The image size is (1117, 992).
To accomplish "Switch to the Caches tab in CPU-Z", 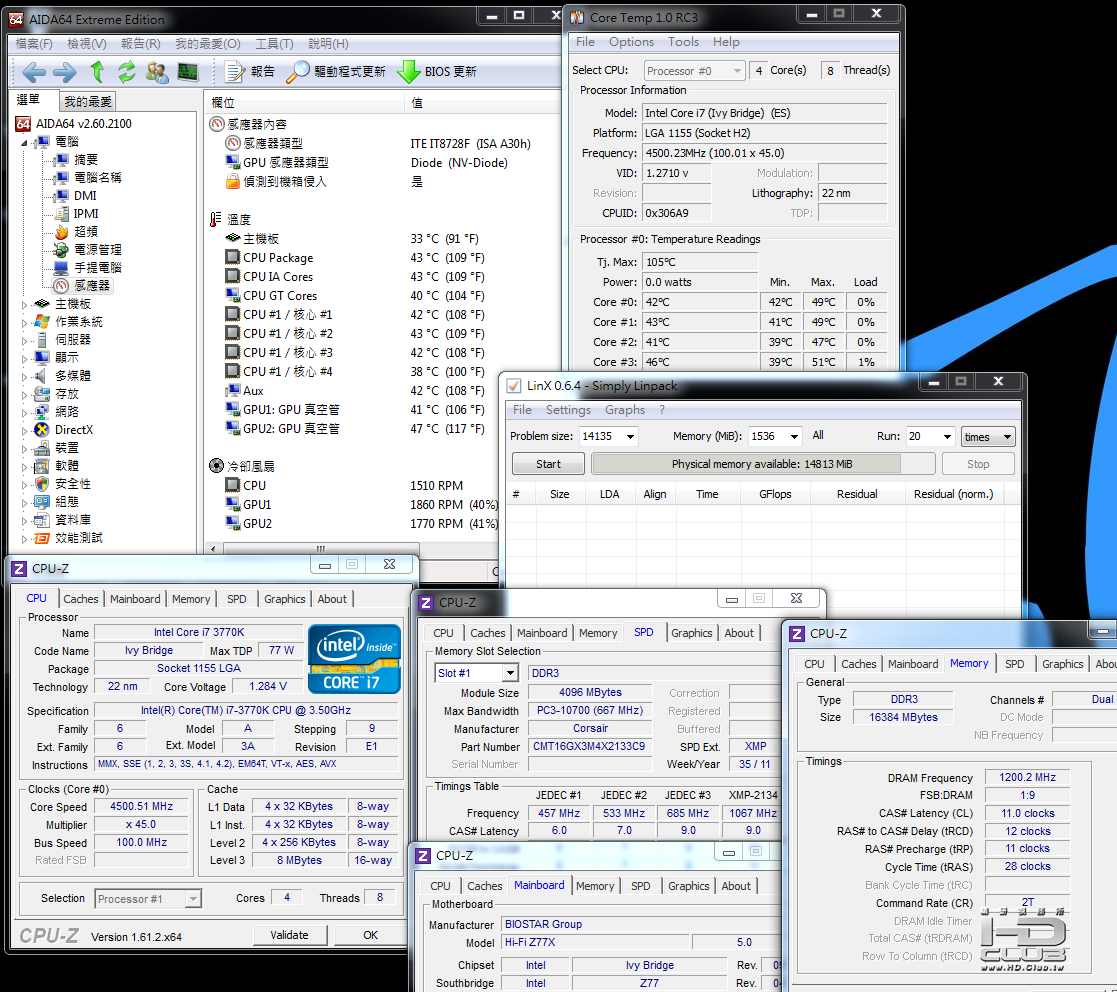I will tap(81, 599).
